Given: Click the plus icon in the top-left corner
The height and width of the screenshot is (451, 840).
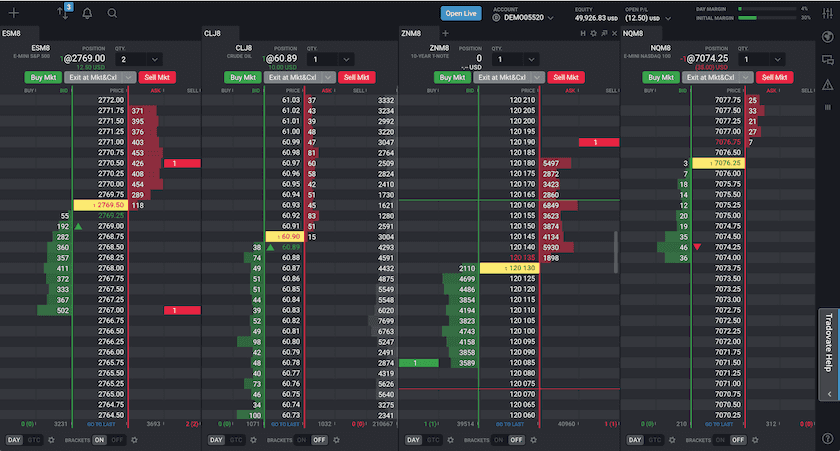Looking at the screenshot, I should (x=14, y=13).
